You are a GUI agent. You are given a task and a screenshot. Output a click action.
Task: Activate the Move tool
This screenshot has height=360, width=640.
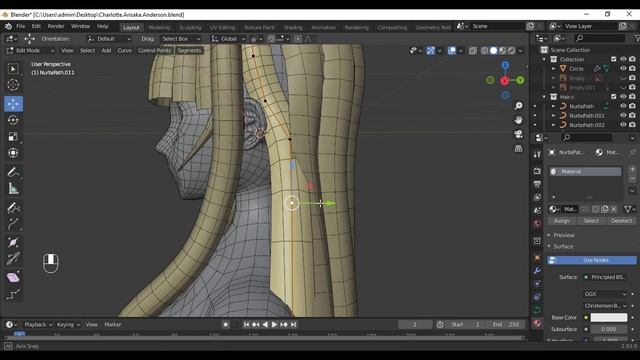point(13,104)
